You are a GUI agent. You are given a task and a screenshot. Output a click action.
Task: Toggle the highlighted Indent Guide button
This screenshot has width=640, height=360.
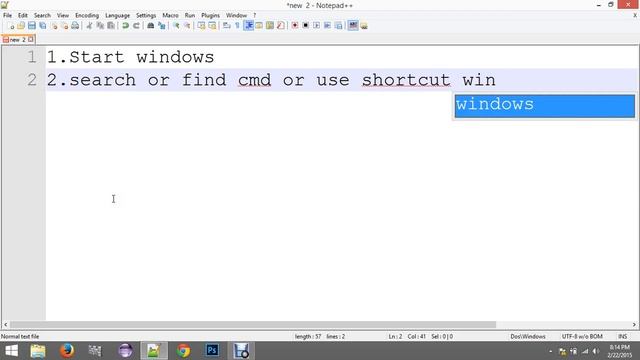click(x=248, y=26)
